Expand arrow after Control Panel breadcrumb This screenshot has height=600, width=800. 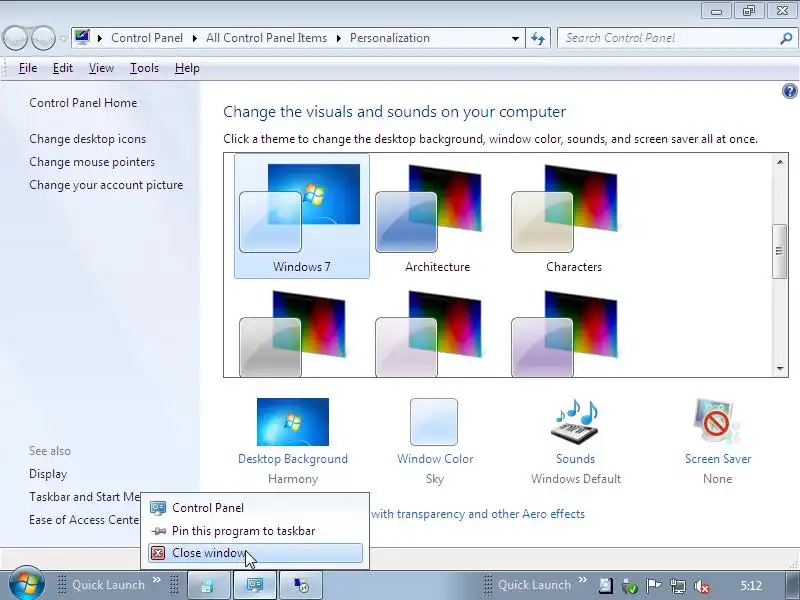(195, 38)
